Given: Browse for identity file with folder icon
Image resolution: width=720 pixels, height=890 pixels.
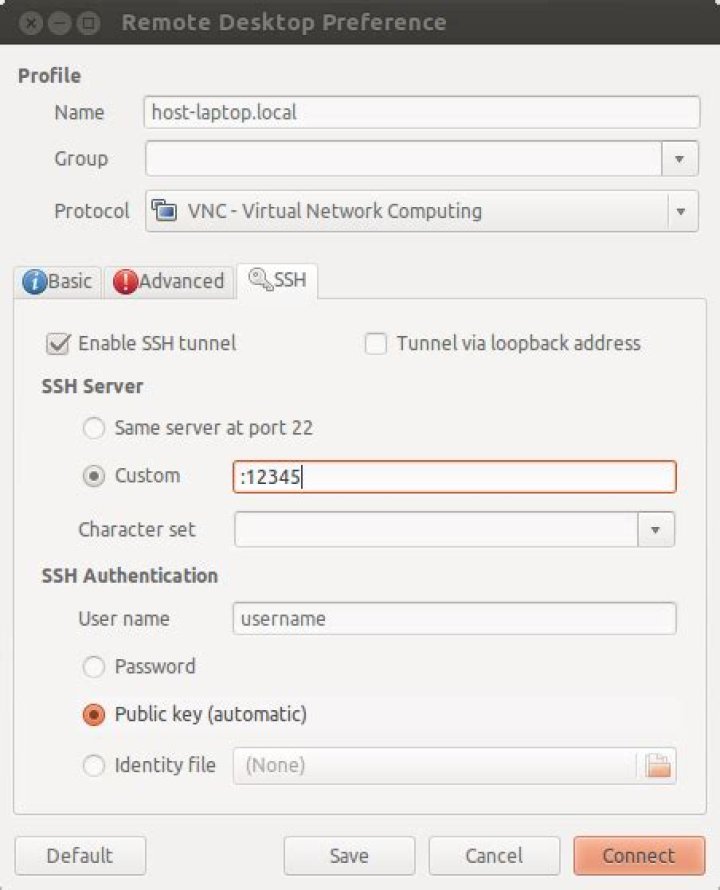Looking at the screenshot, I should pos(658,766).
